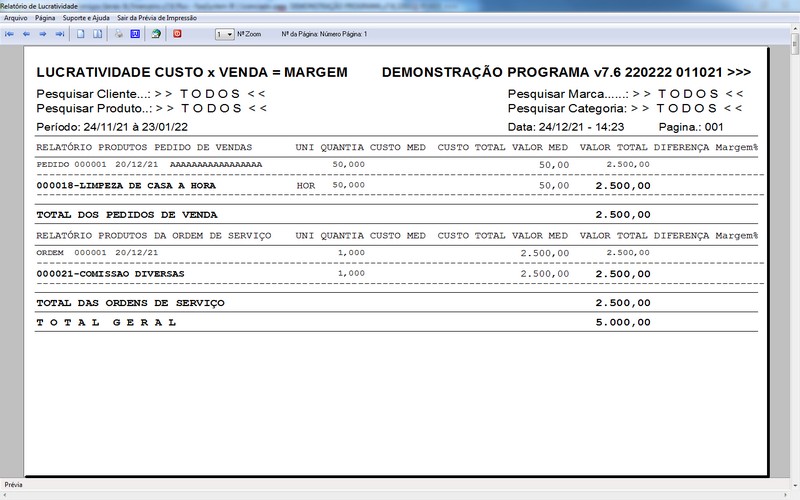Jump to the last page arrow
The image size is (800, 500).
60,34
